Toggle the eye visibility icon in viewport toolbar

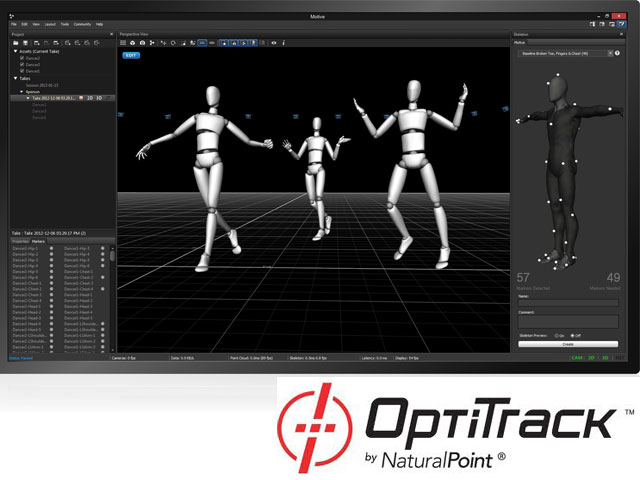pos(274,43)
